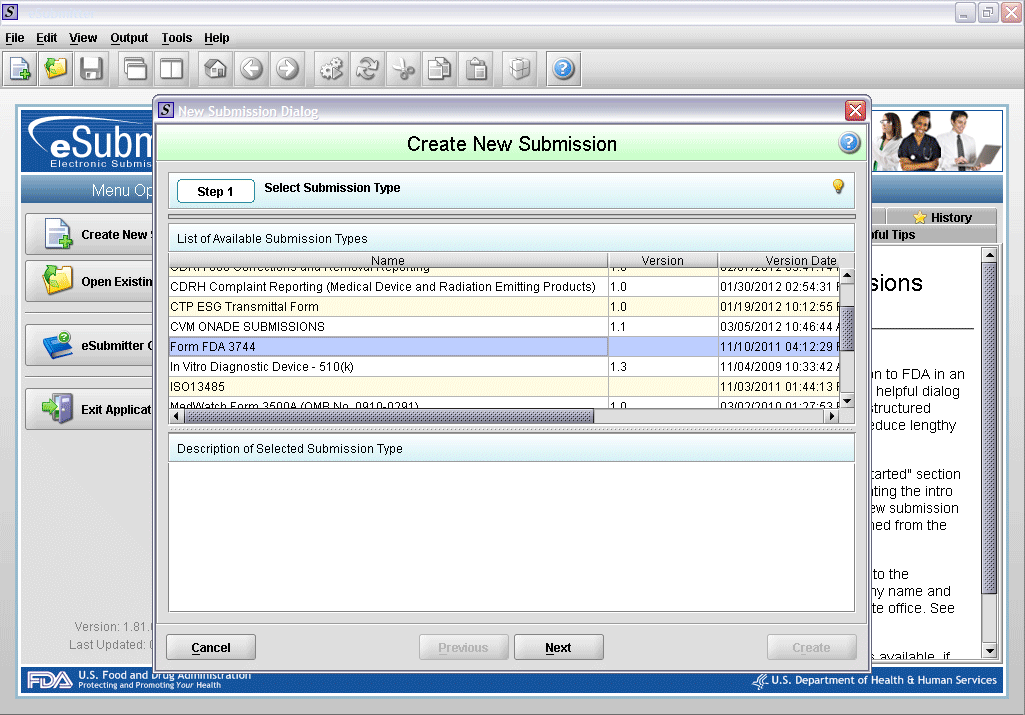
Task: Click the dialog help question mark icon
Action: pyautogui.click(x=849, y=142)
